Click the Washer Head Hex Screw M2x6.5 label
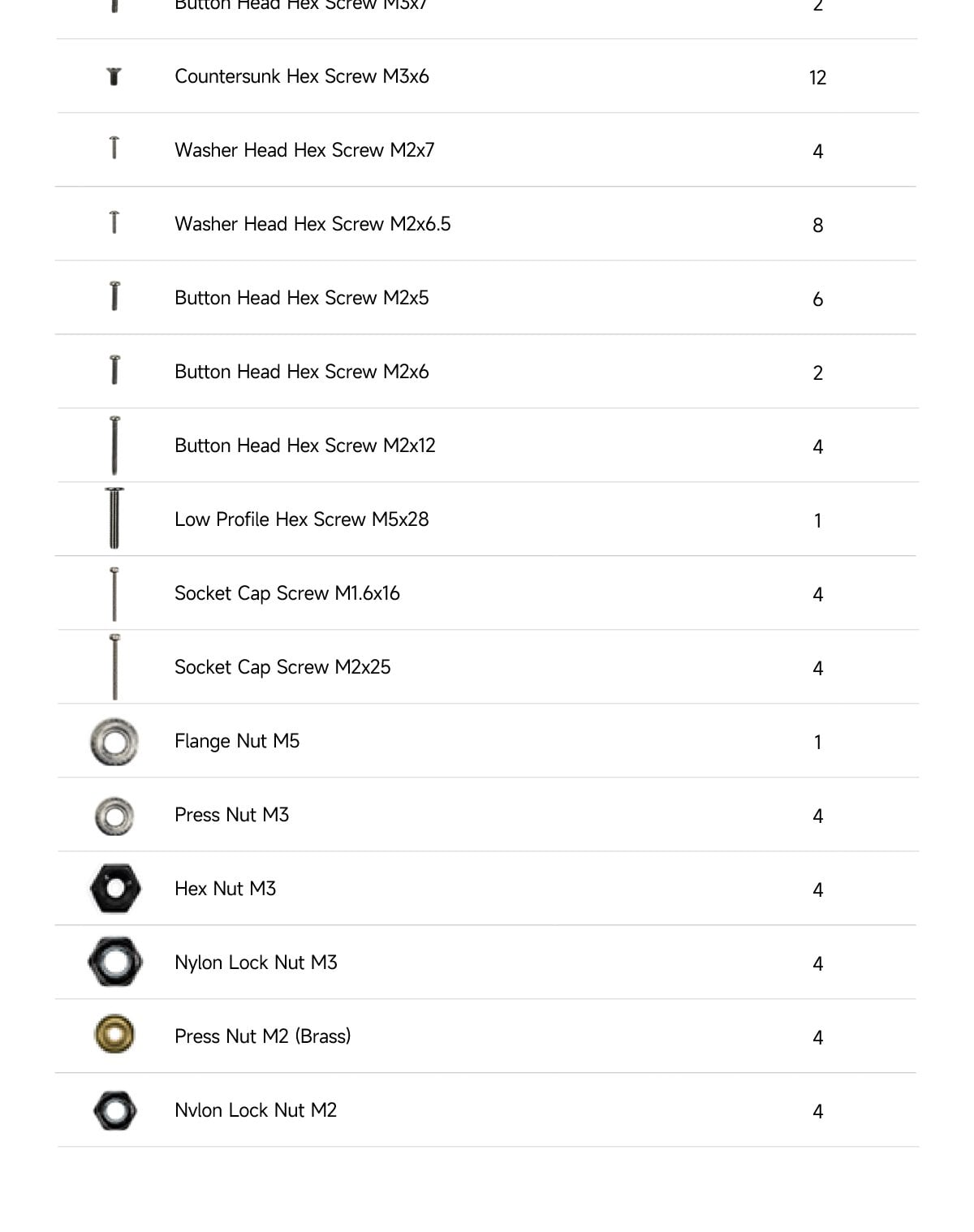The image size is (974, 1232). click(x=312, y=224)
